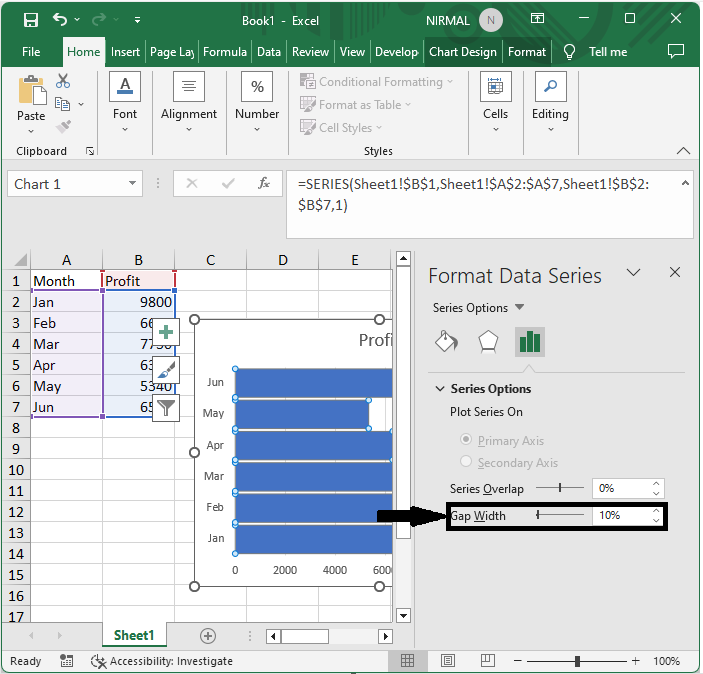Select the Secondary Axis radio button

click(x=465, y=462)
